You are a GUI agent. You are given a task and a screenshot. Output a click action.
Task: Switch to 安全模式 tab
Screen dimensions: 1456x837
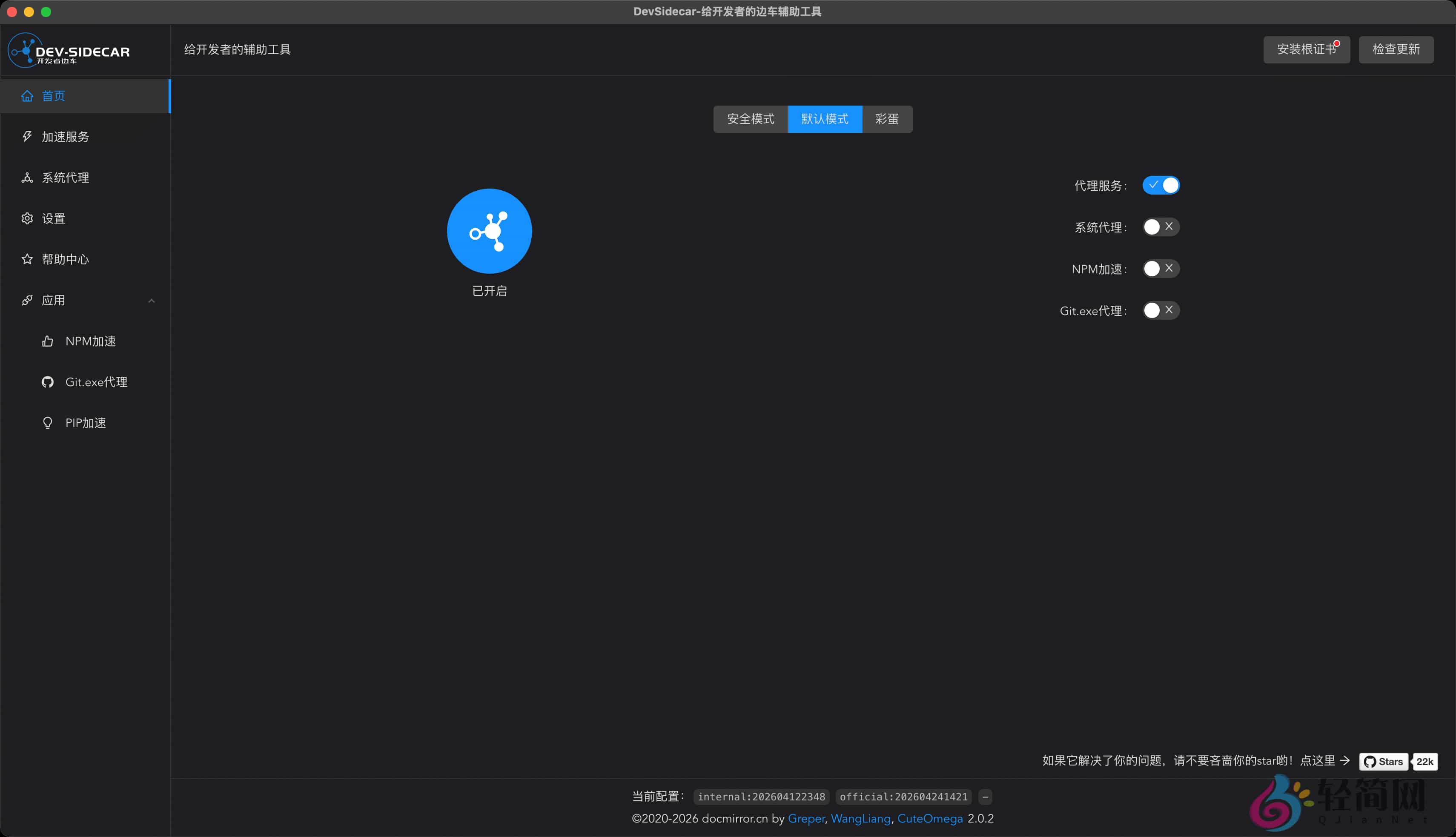pyautogui.click(x=750, y=119)
